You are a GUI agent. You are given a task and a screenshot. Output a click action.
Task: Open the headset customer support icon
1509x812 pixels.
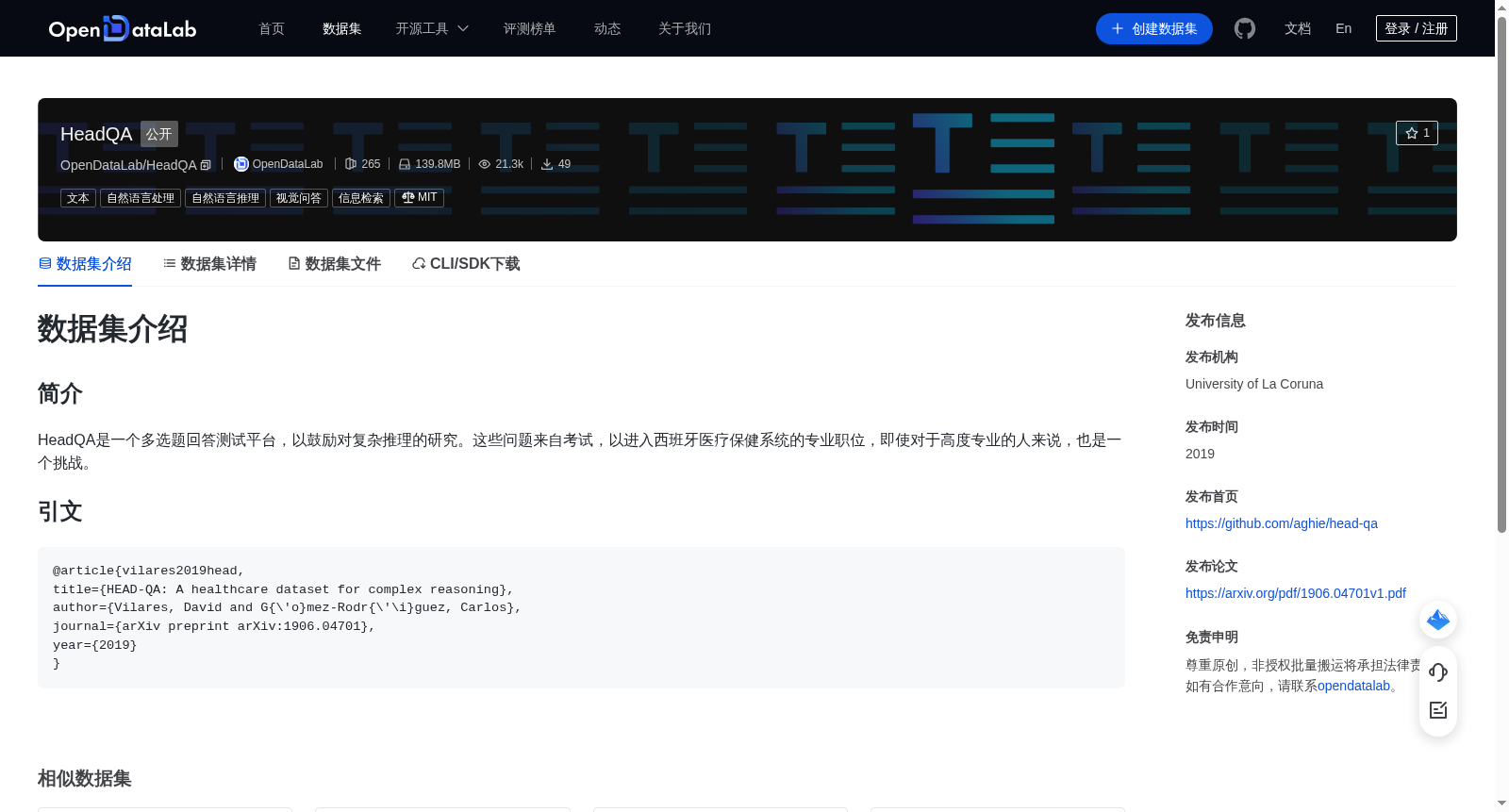[x=1438, y=671]
